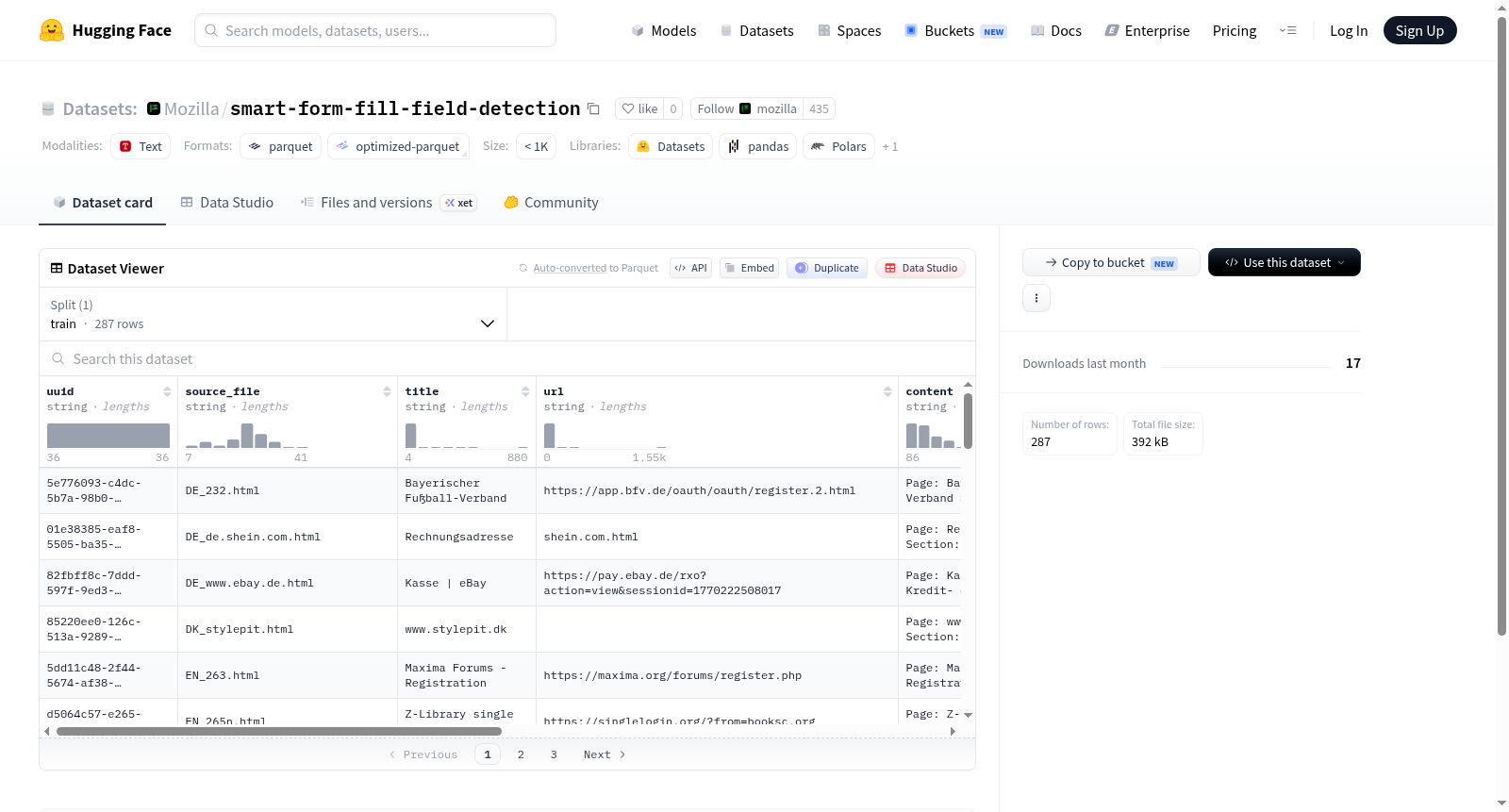
Task: Click the Datasets breadcrumb label
Action: [x=100, y=108]
